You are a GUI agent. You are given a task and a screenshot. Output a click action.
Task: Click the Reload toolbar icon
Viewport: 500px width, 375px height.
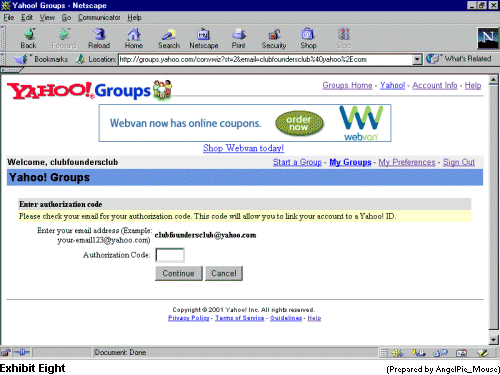(99, 38)
